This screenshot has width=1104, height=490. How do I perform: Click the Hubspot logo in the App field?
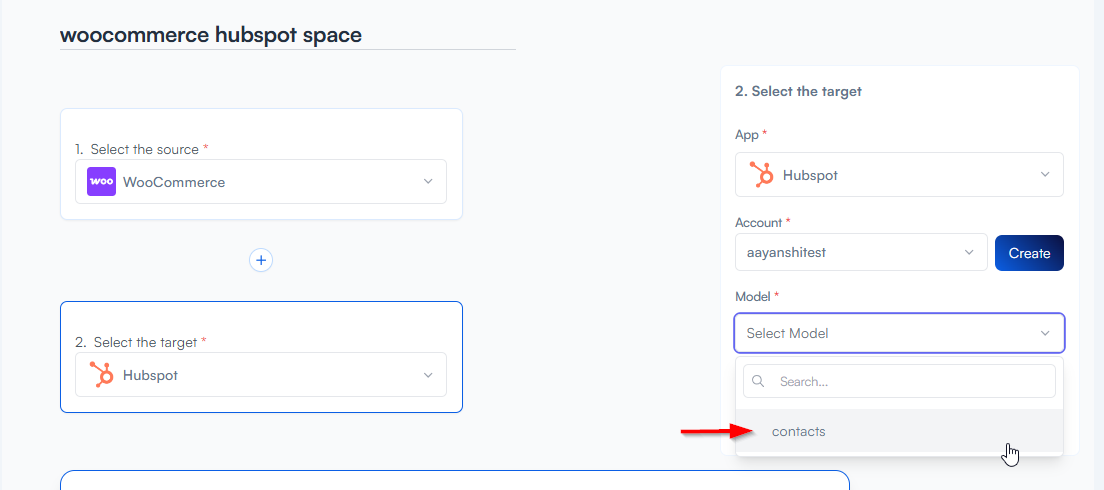761,175
